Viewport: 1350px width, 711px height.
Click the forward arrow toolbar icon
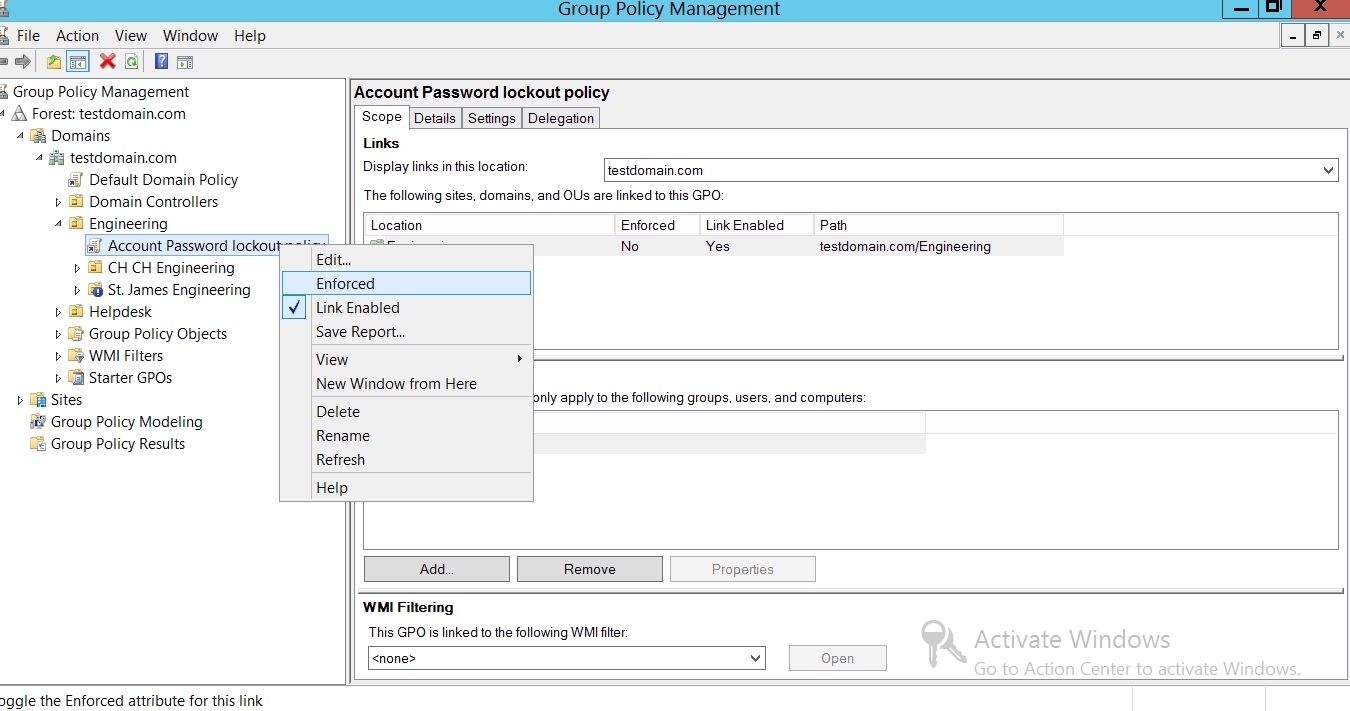pos(22,62)
